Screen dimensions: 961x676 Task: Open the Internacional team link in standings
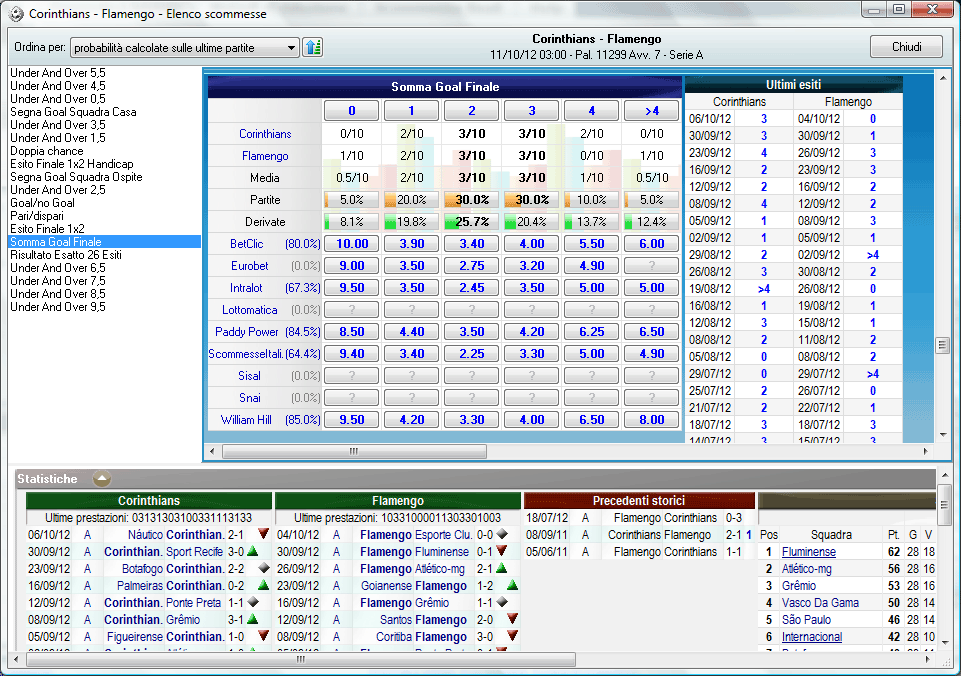(x=811, y=637)
